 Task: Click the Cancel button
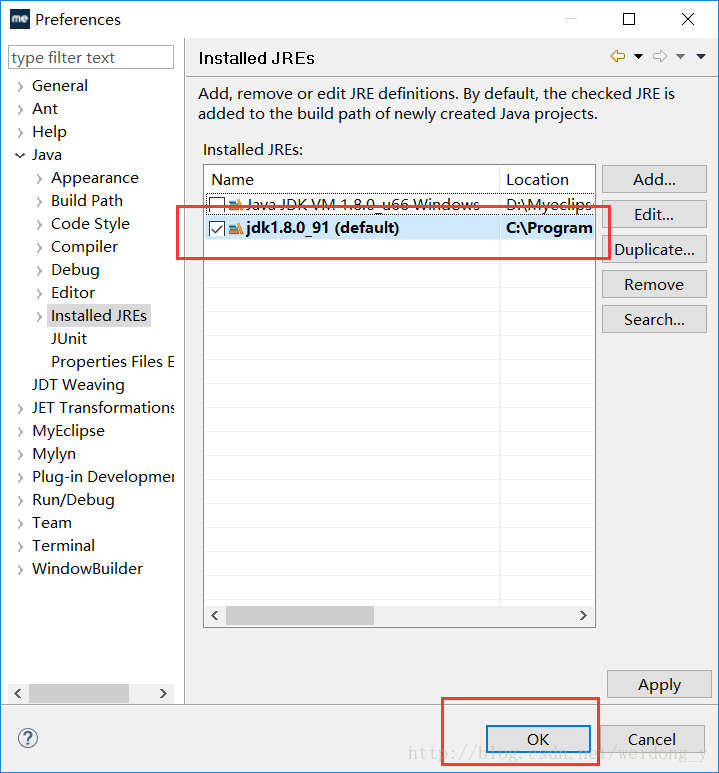point(652,739)
